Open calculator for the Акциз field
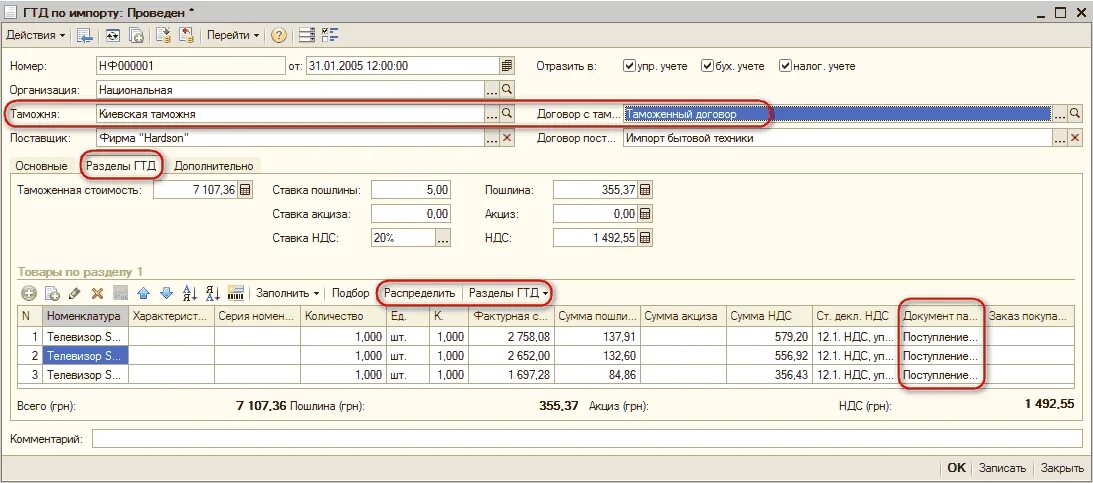 click(645, 214)
